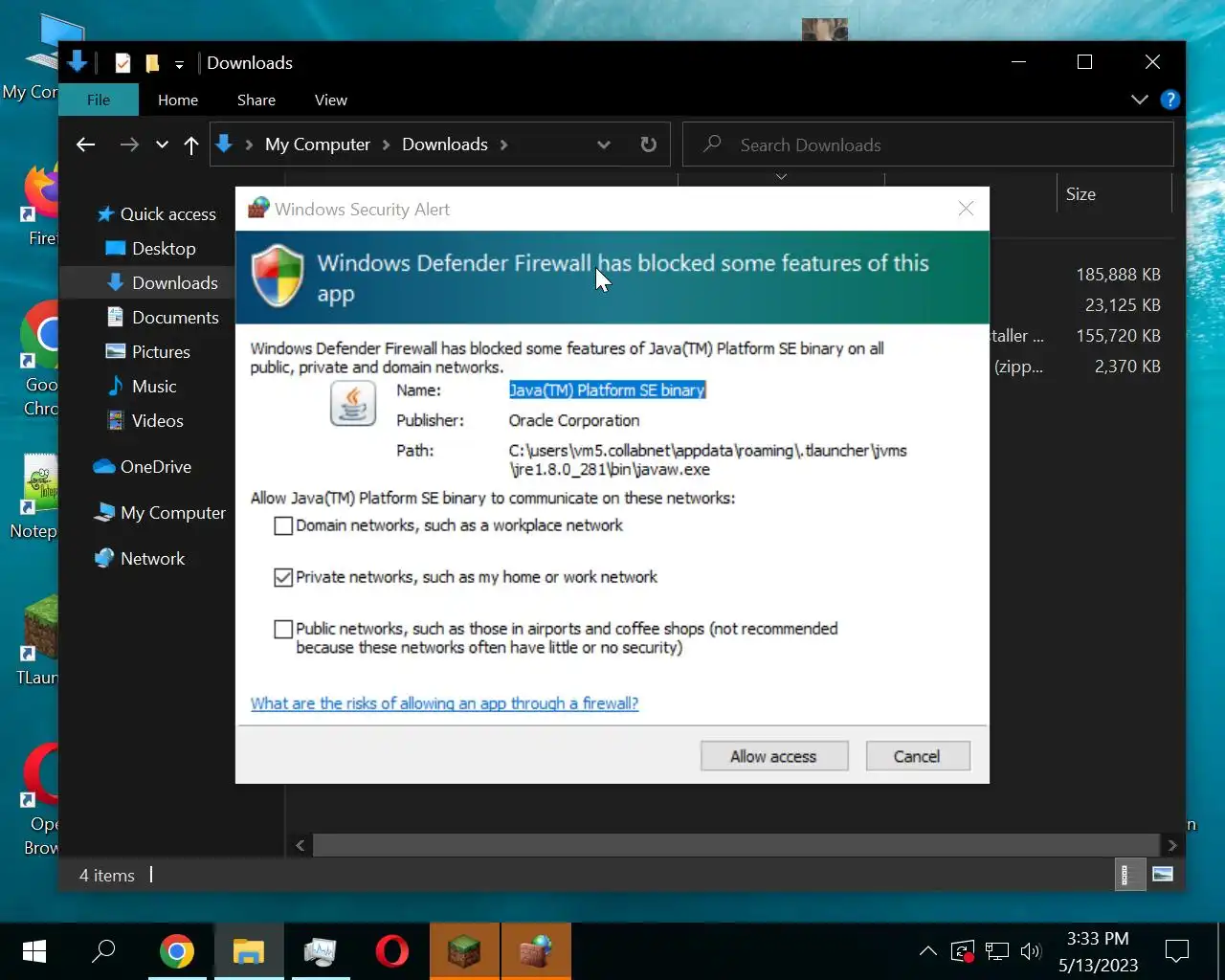Screen dimensions: 1225x980
Task: Click right arrow of horizontal scrollbar
Action: click(x=1172, y=845)
